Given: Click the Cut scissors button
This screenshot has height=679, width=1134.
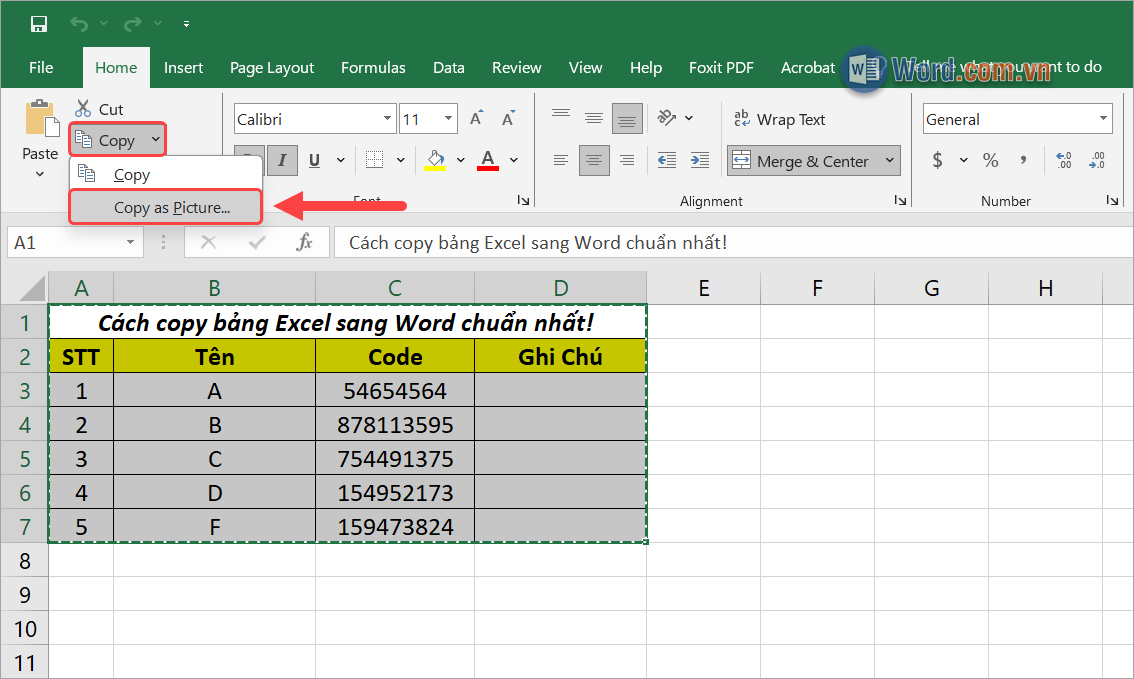Looking at the screenshot, I should (x=99, y=109).
